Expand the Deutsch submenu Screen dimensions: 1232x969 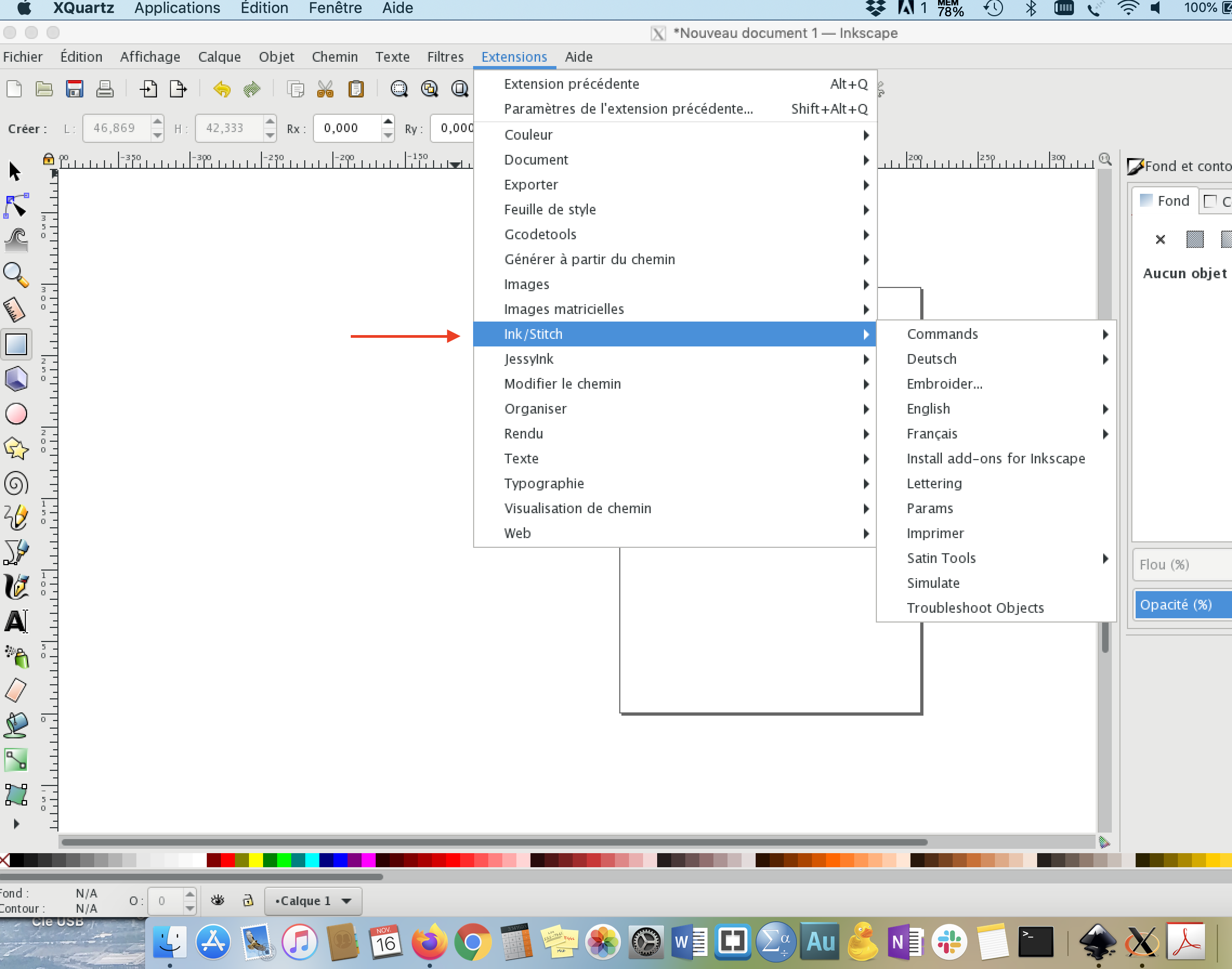[996, 359]
